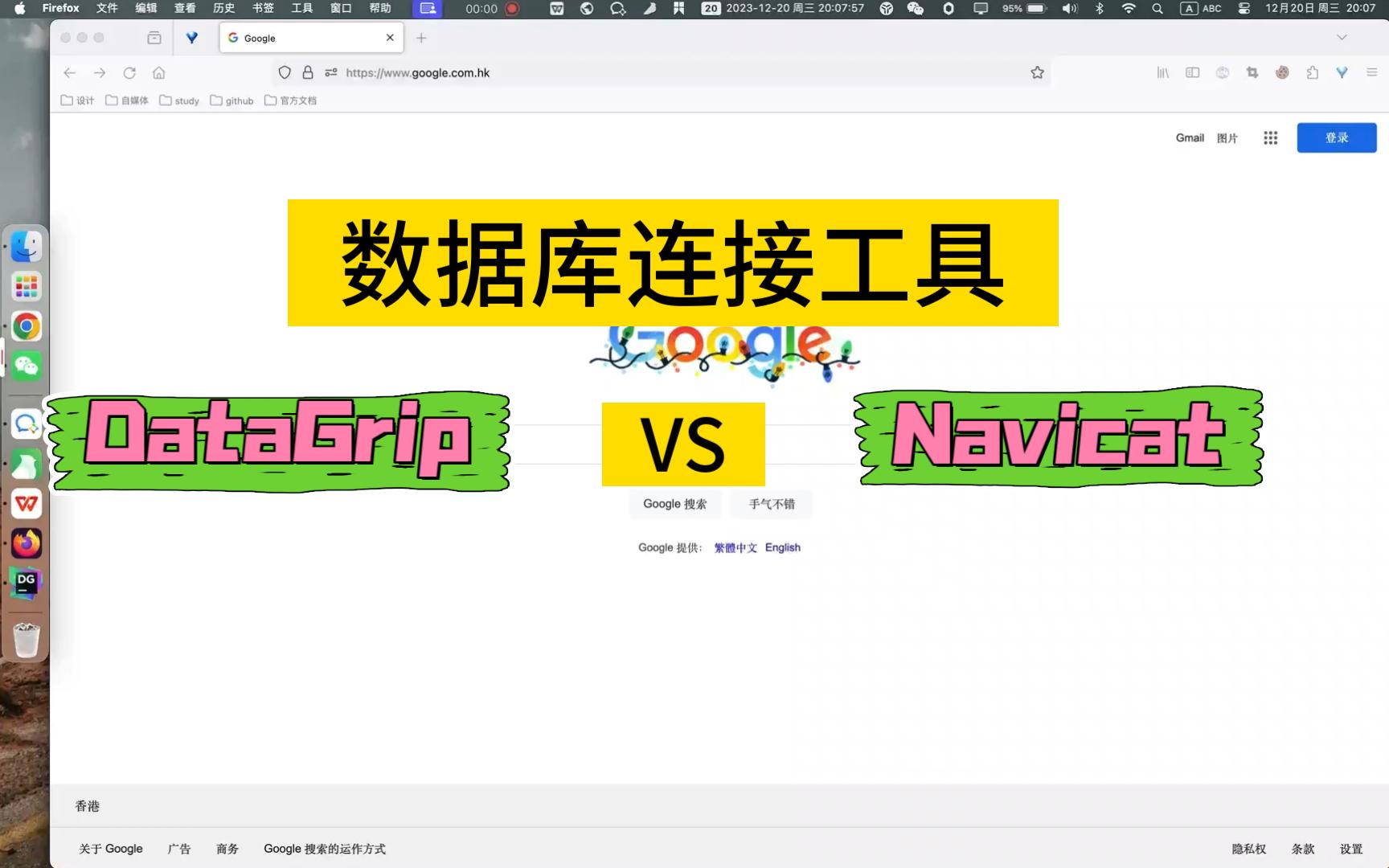Open site permissions icon in address bar
1389x868 pixels.
[331, 73]
